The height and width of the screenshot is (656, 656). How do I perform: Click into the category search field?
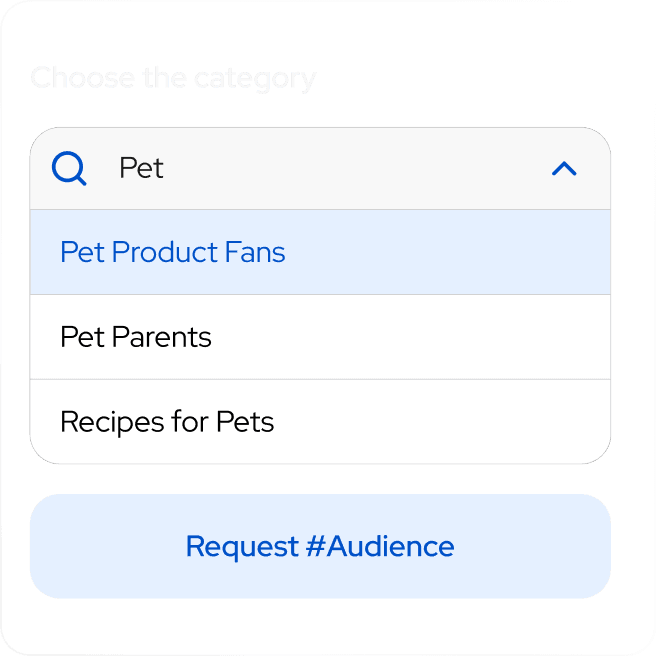[x=320, y=169]
